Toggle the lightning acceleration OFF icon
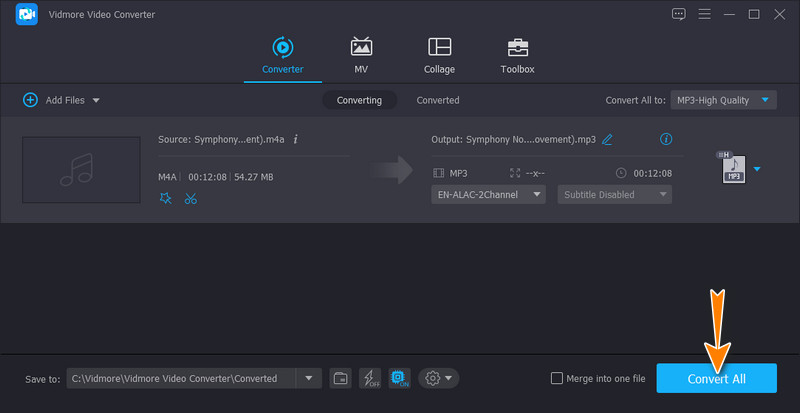 [369, 378]
